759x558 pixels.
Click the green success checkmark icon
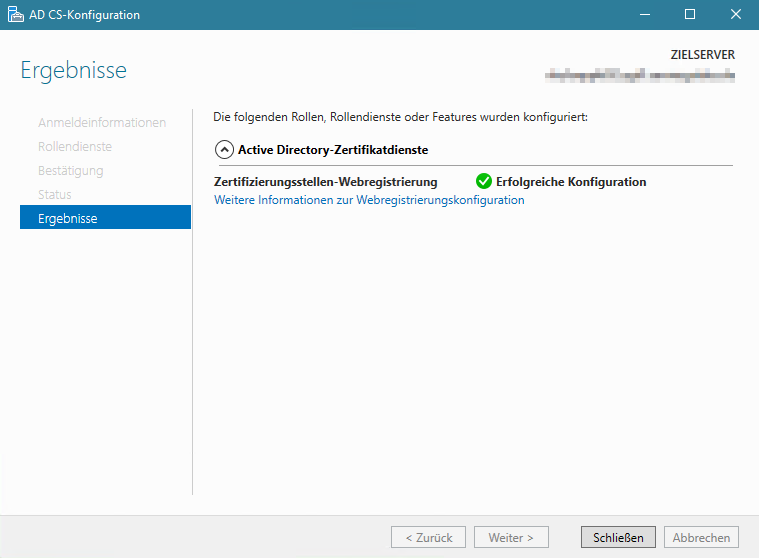pyautogui.click(x=484, y=181)
